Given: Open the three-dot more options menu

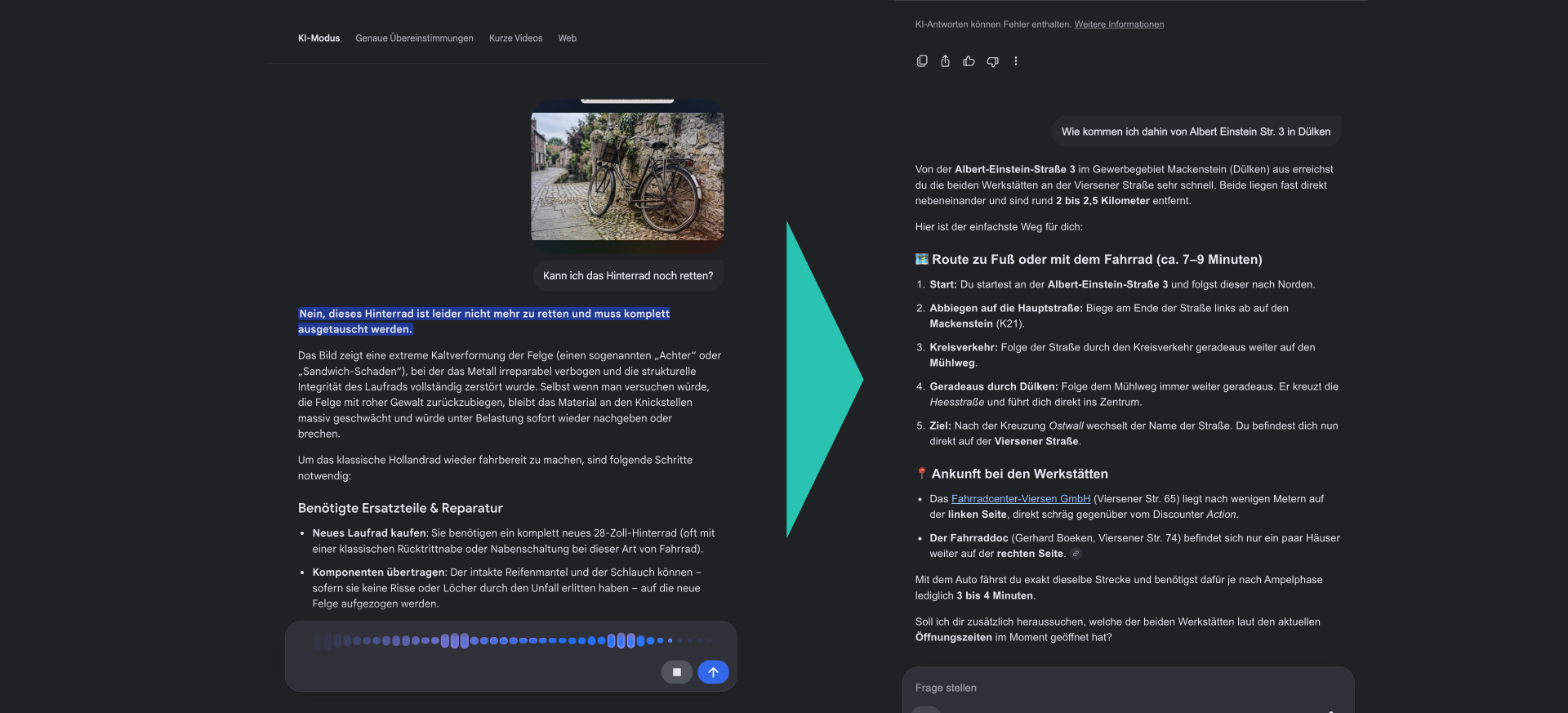Looking at the screenshot, I should coord(1016,61).
